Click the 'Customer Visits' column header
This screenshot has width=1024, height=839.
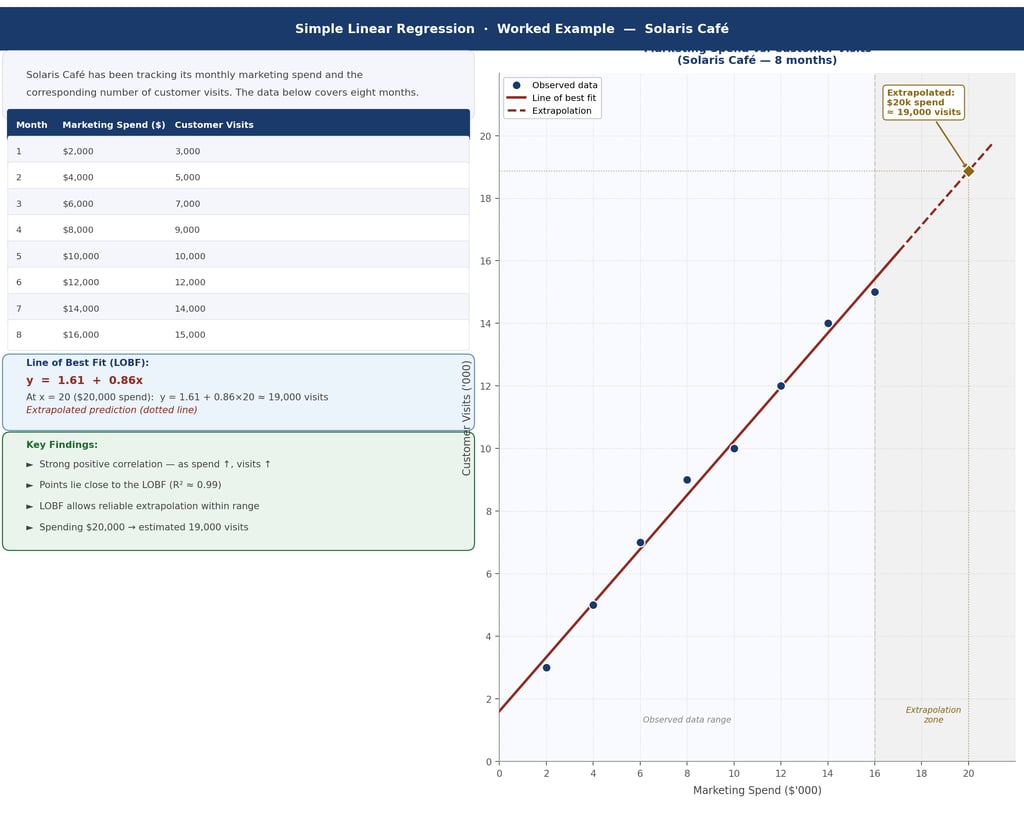coord(214,125)
